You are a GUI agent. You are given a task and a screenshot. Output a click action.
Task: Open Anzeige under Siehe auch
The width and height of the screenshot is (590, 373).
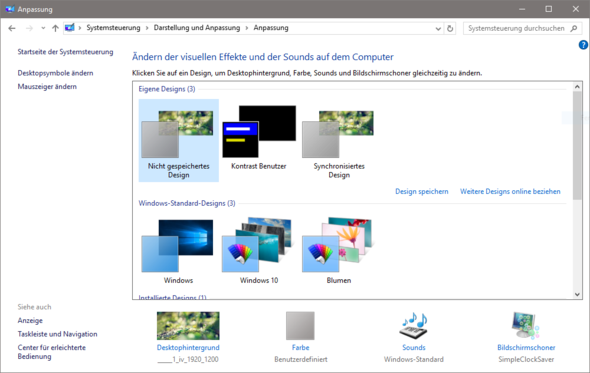tap(30, 321)
